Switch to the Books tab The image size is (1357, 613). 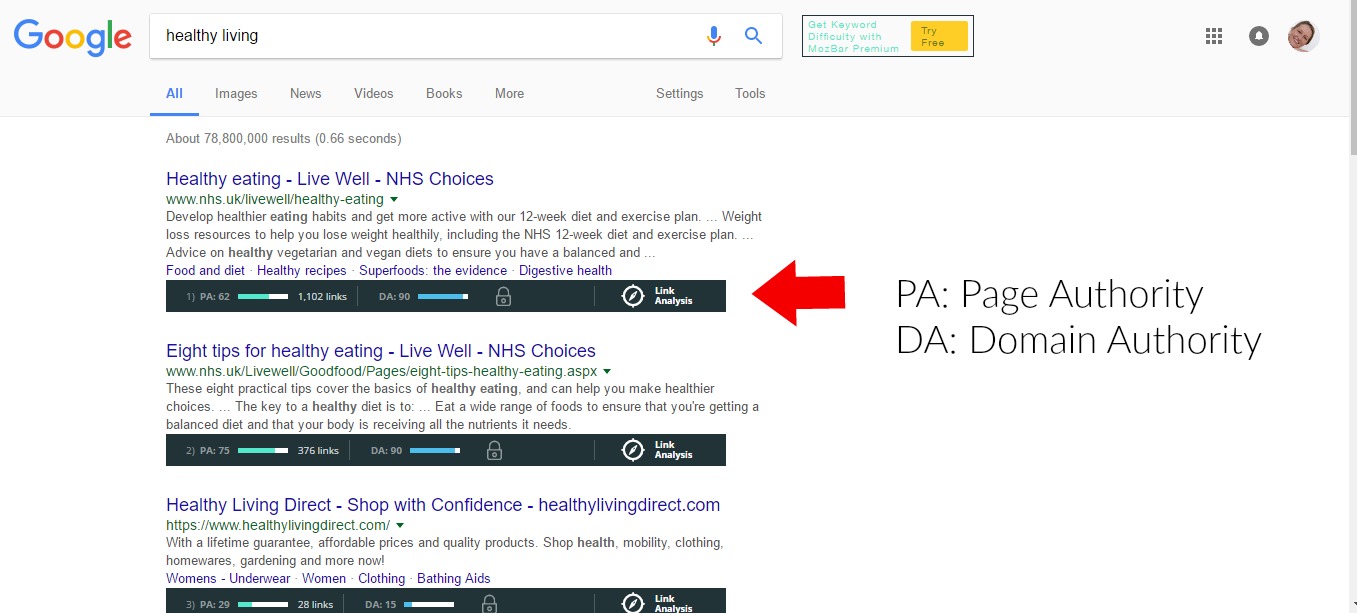(x=444, y=94)
